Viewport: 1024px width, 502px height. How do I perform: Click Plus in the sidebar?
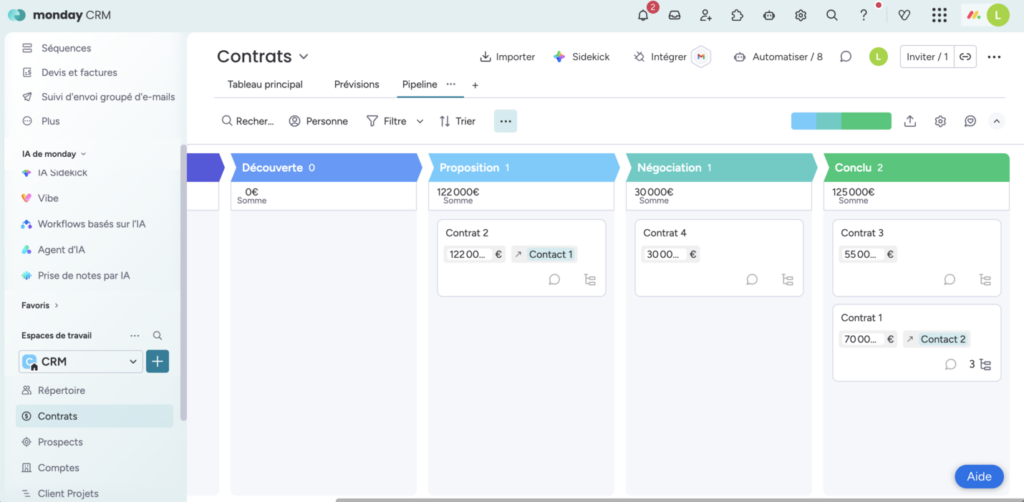click(50, 121)
